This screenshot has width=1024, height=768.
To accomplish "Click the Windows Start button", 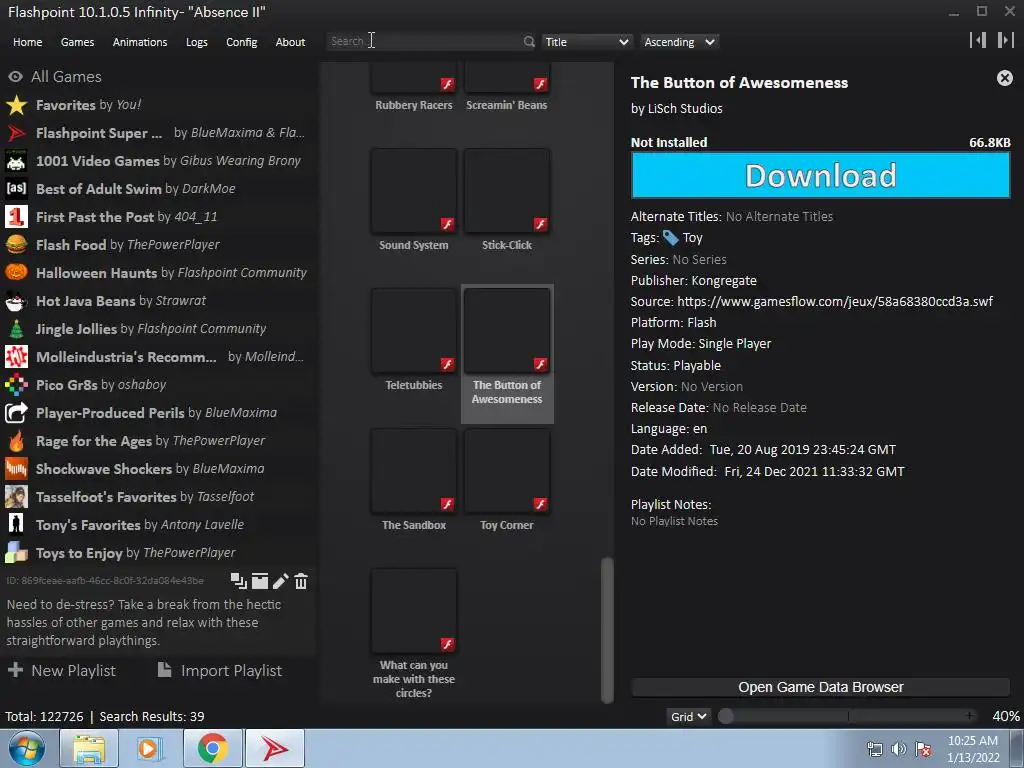I will pos(27,748).
